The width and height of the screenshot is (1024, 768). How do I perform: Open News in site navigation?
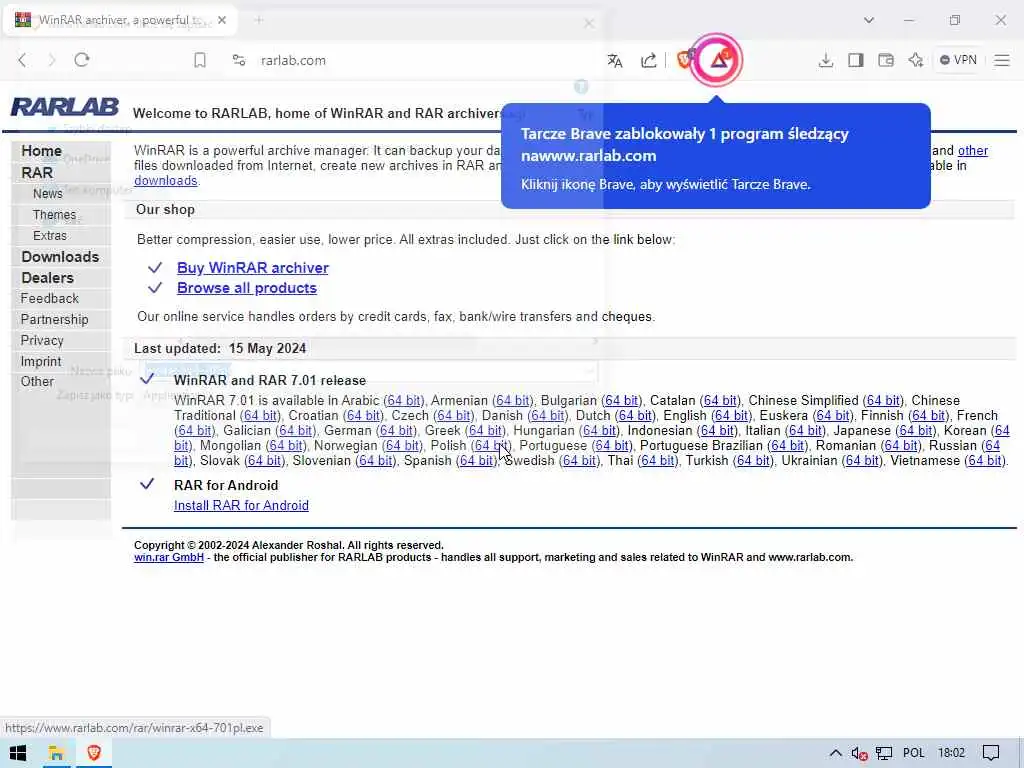coord(48,193)
